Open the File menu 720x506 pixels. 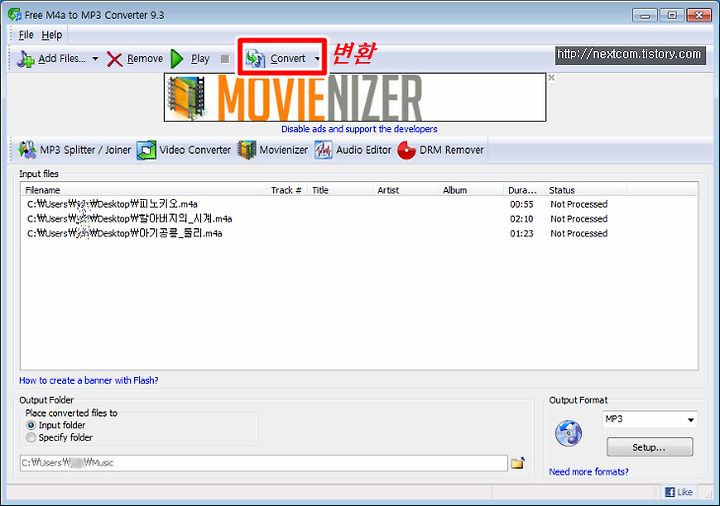(26, 35)
